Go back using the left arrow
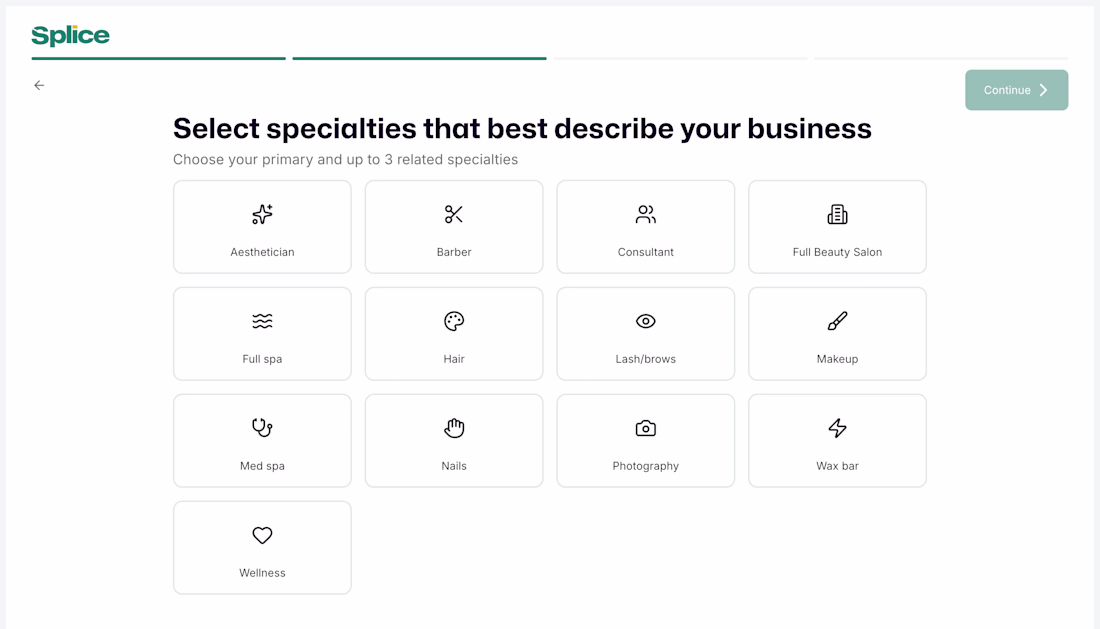The width and height of the screenshot is (1100, 629). [x=39, y=86]
